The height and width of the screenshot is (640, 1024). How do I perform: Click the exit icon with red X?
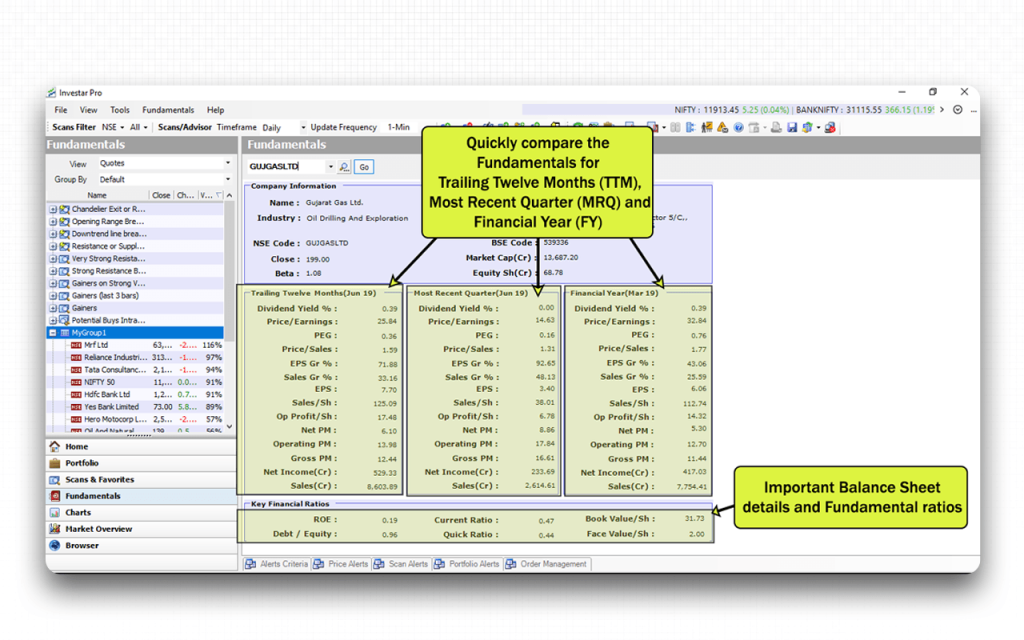[x=830, y=127]
